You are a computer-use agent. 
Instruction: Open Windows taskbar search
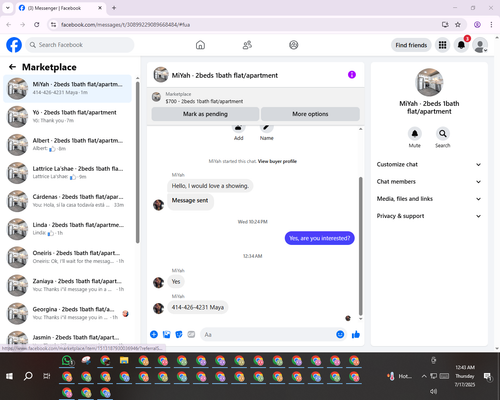click(x=28, y=376)
